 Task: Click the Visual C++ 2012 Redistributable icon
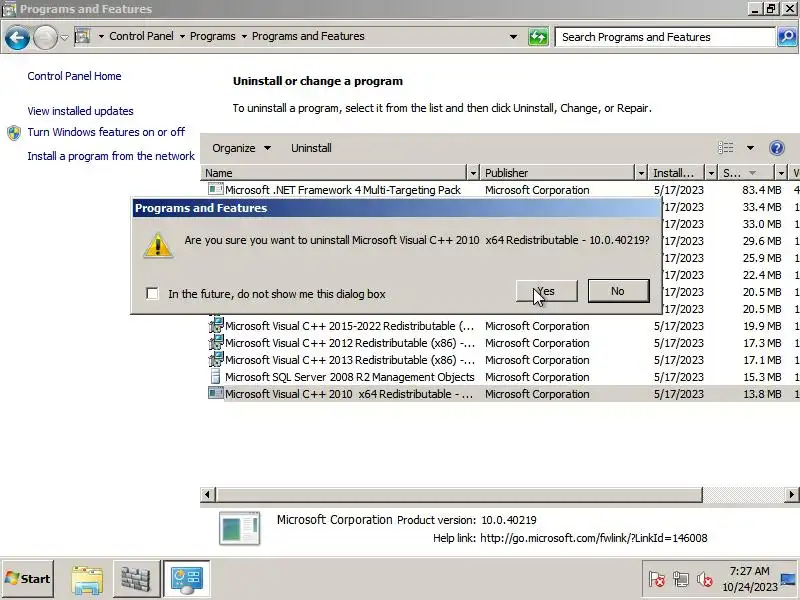[216, 342]
